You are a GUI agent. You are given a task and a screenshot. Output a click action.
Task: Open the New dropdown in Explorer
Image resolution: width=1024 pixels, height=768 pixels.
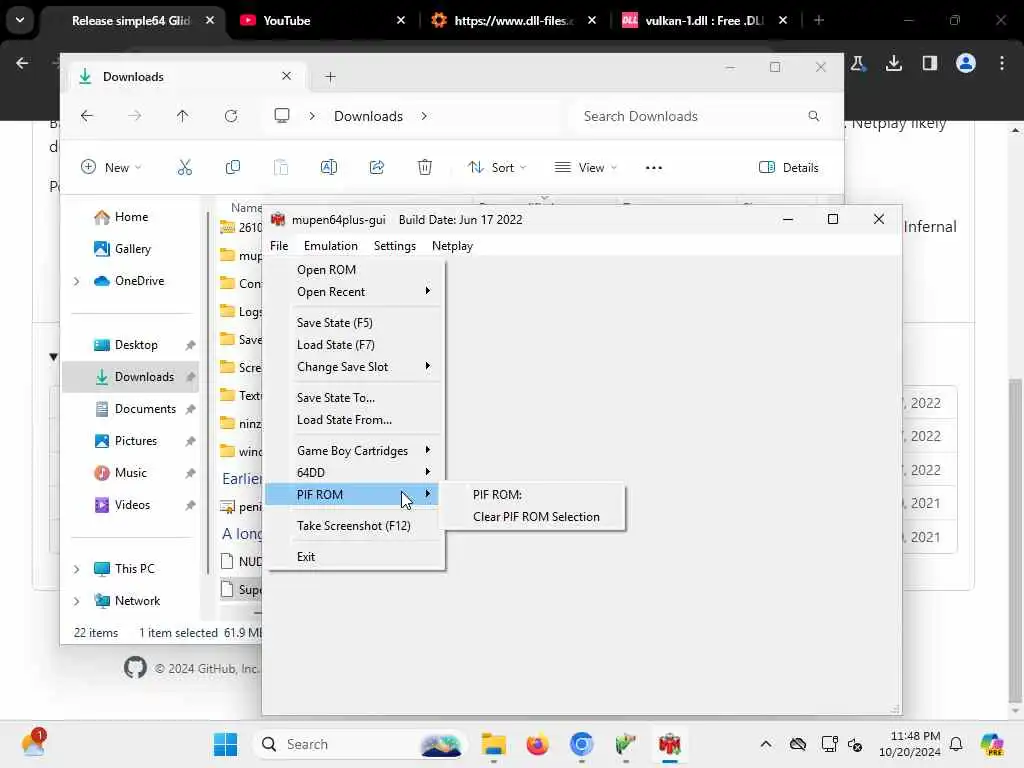111,167
